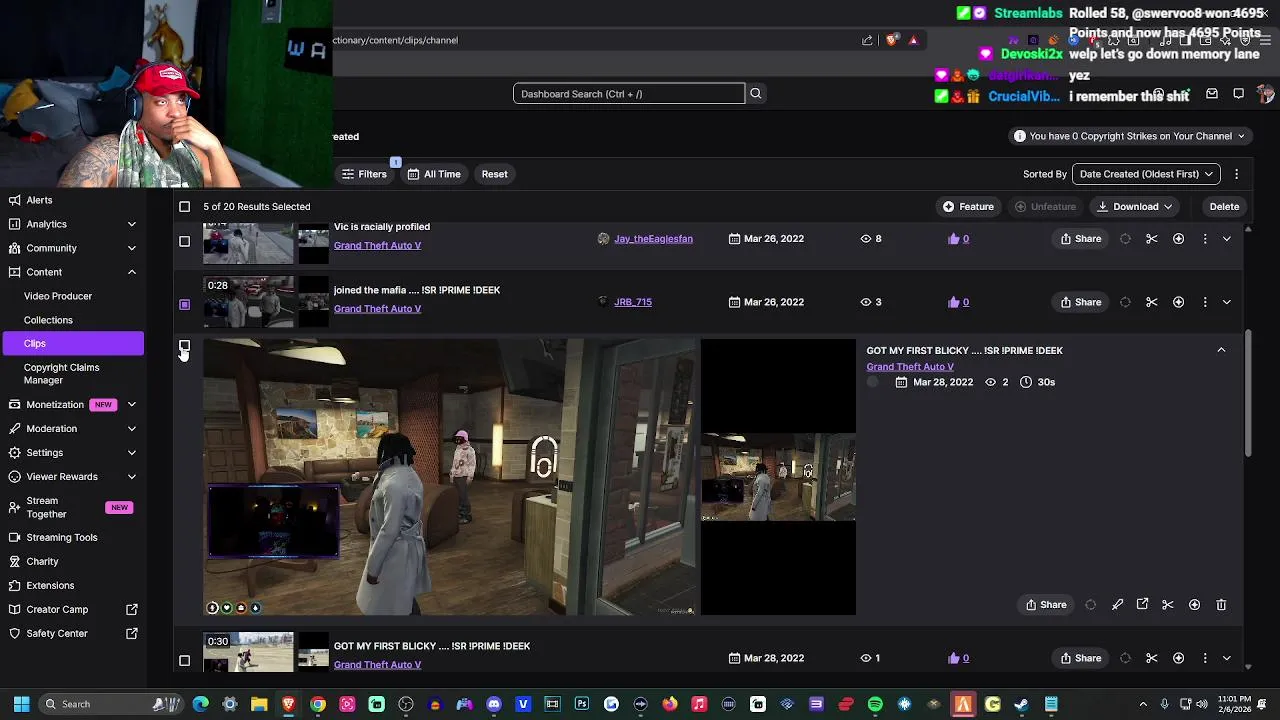Click the feature star icon in JRB_715 row
Viewport: 1280px width, 720px height.
pos(1179,302)
